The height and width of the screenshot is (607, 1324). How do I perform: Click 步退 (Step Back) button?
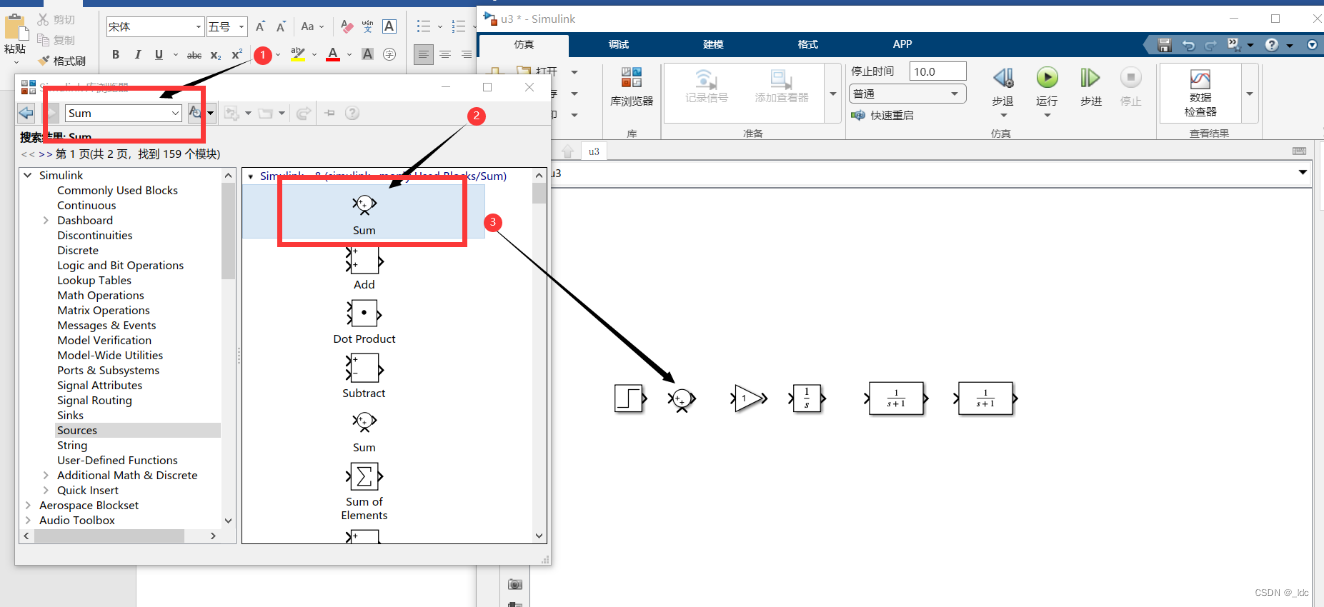(x=1002, y=87)
